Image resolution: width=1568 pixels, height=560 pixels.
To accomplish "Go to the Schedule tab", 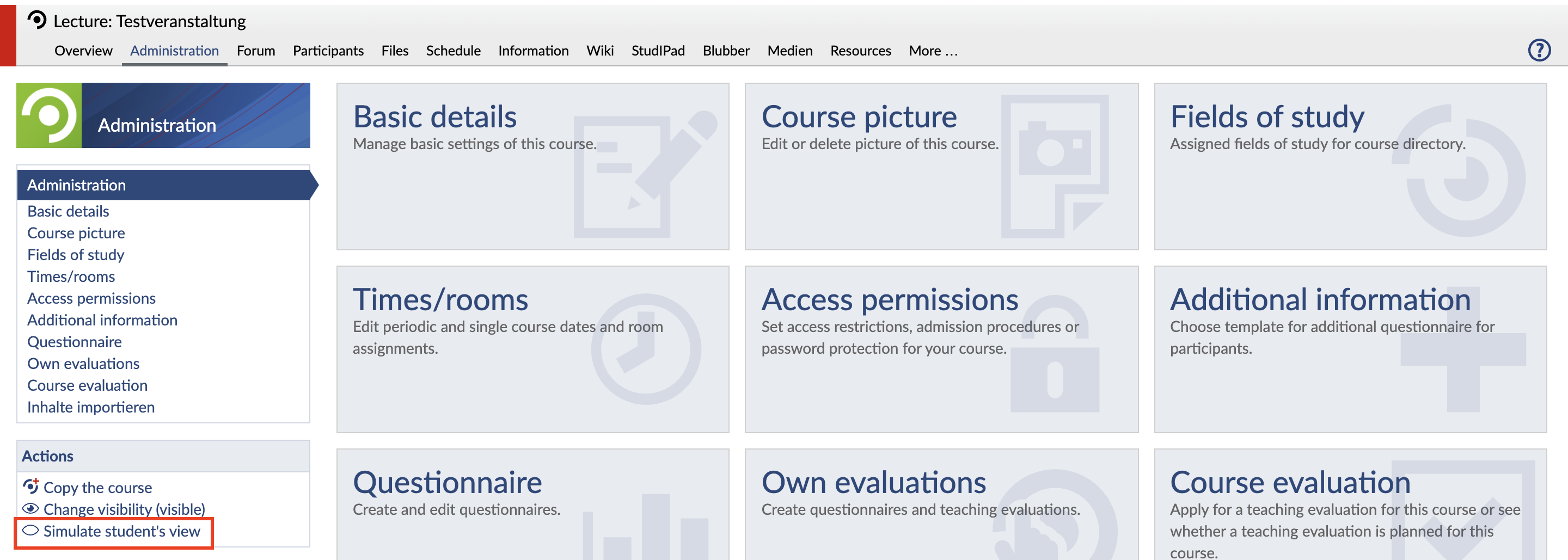I will coord(453,51).
